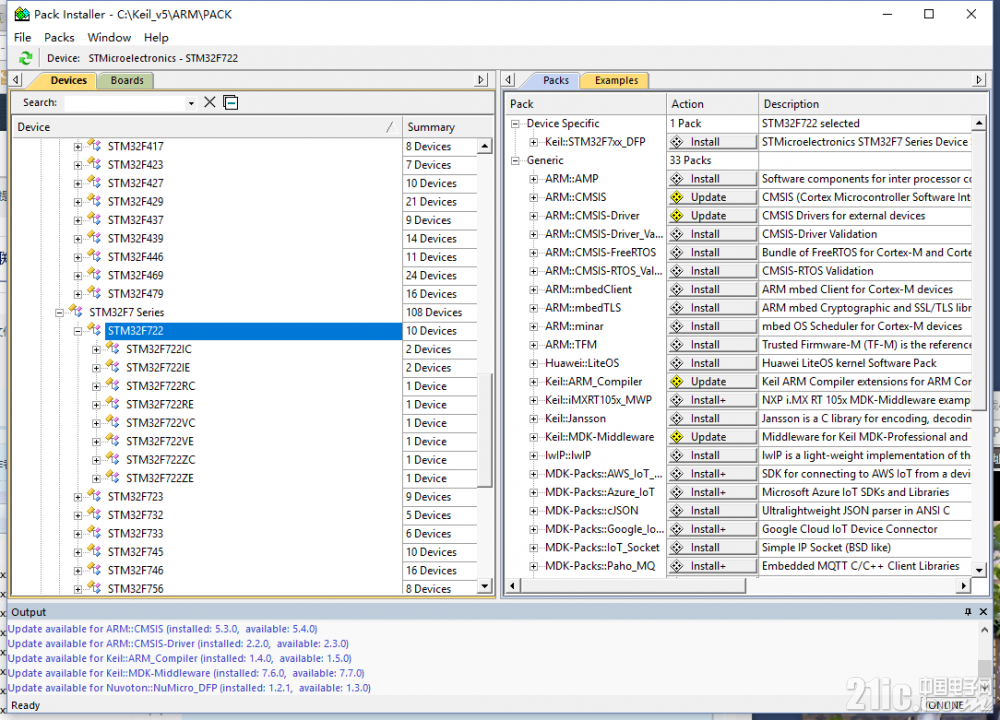This screenshot has height=720, width=1000.
Task: Collapse the STM32F7 Series tree node
Action: tap(59, 312)
